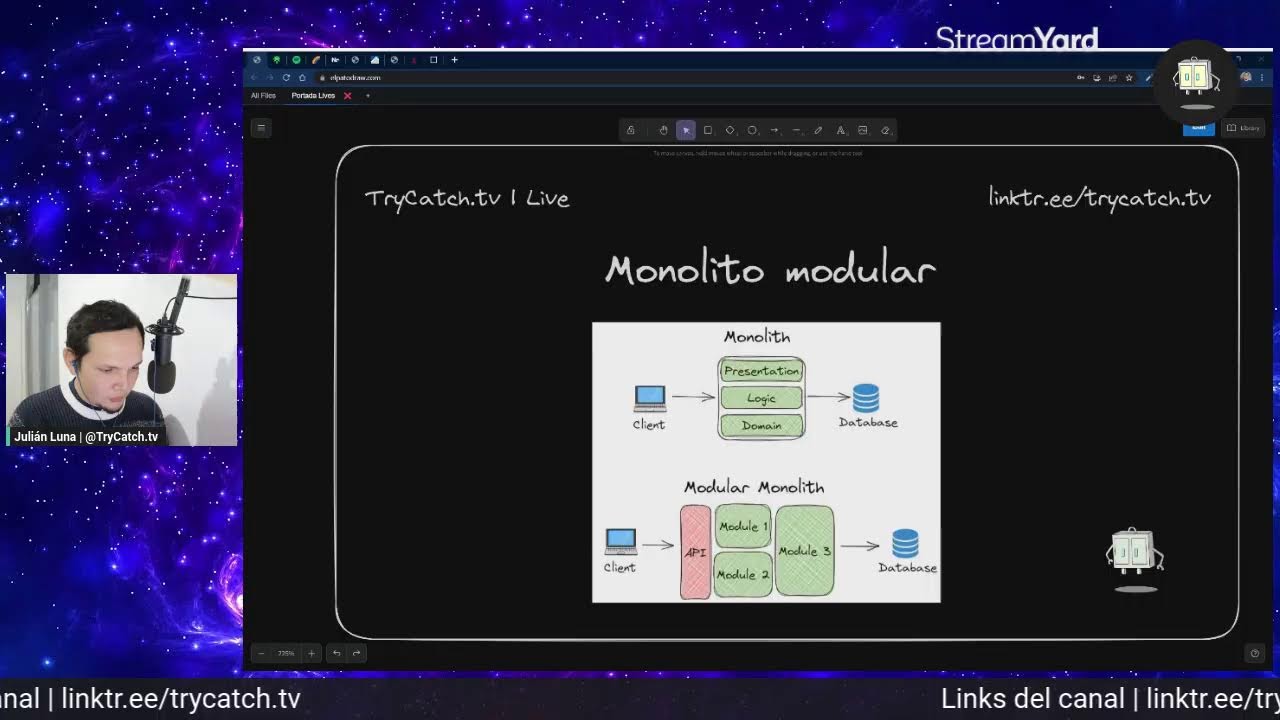Screen dimensions: 1280x720
Task: Select the Eraser tool
Action: pyautogui.click(x=885, y=130)
